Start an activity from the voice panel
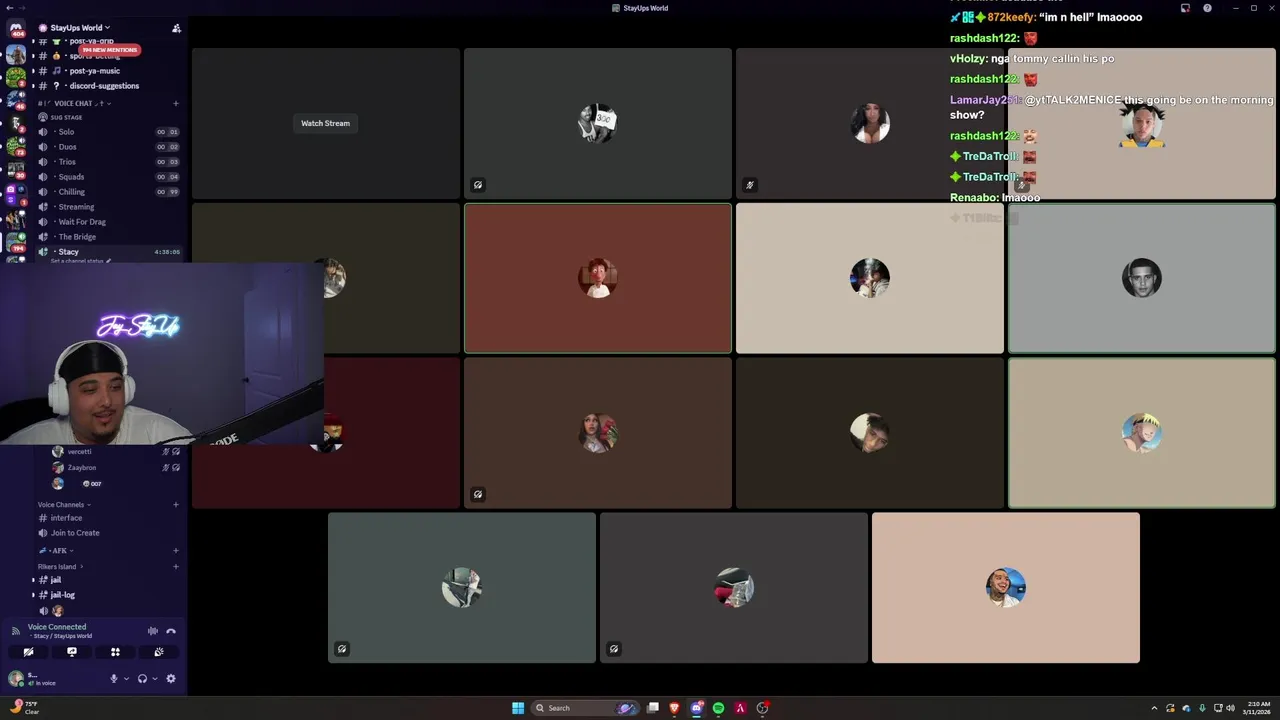This screenshot has width=1280, height=720. [115, 652]
